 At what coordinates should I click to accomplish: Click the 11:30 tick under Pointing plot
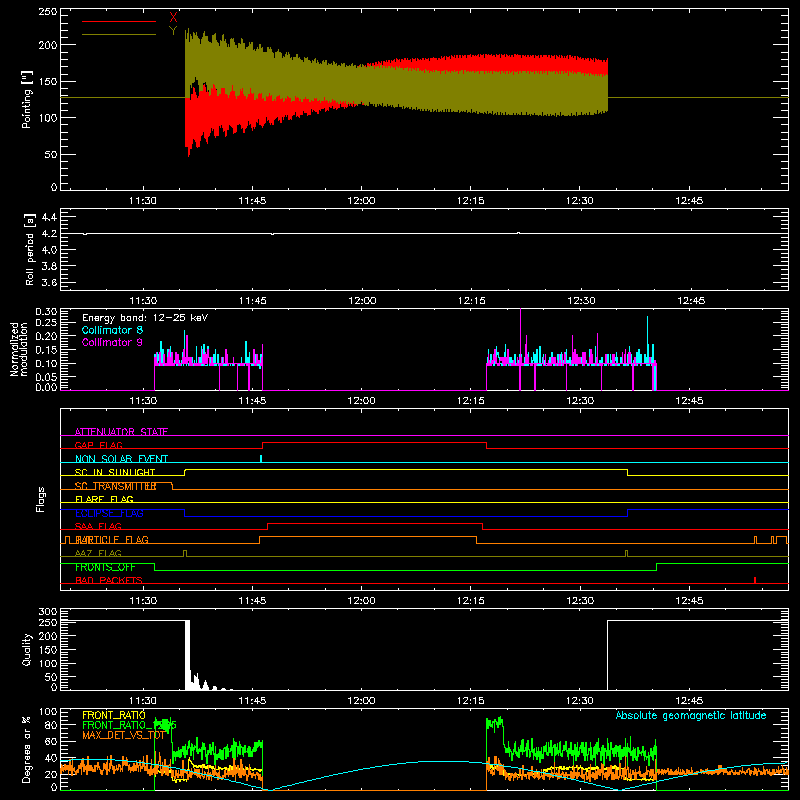point(143,201)
